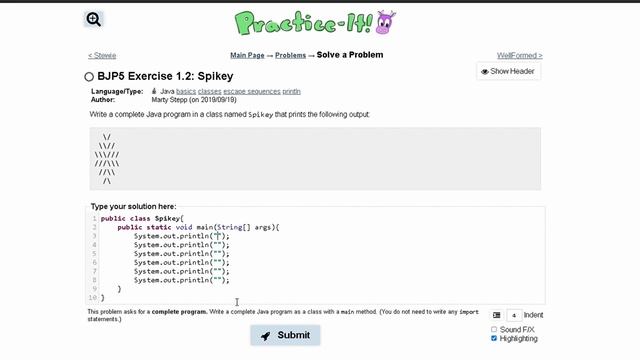
Task: Submit the solution
Action: click(x=285, y=335)
